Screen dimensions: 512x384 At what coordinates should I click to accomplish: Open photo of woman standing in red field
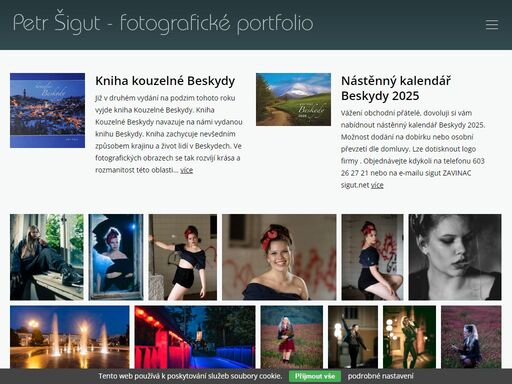coord(292,337)
